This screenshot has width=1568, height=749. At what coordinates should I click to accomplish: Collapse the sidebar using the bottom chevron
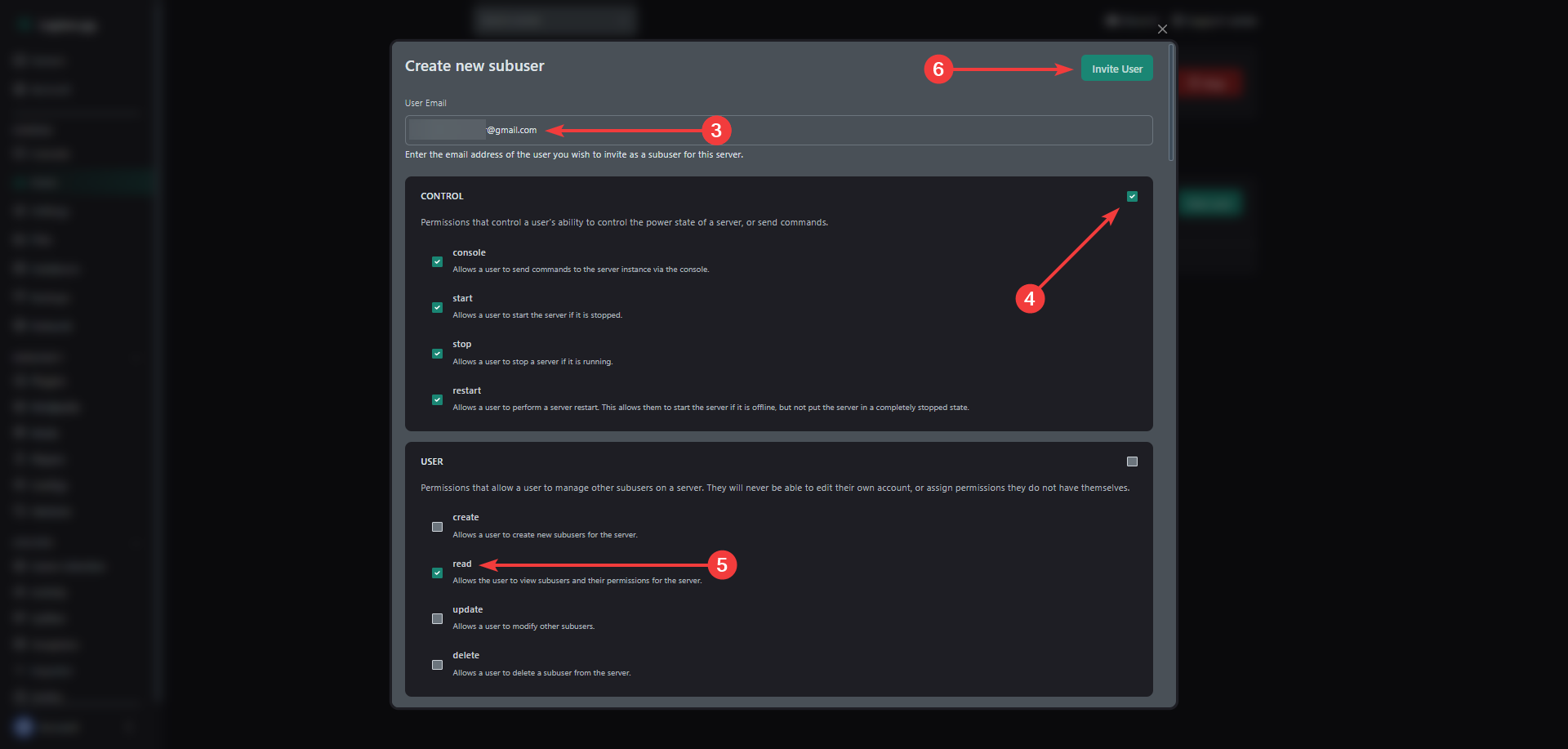(131, 727)
